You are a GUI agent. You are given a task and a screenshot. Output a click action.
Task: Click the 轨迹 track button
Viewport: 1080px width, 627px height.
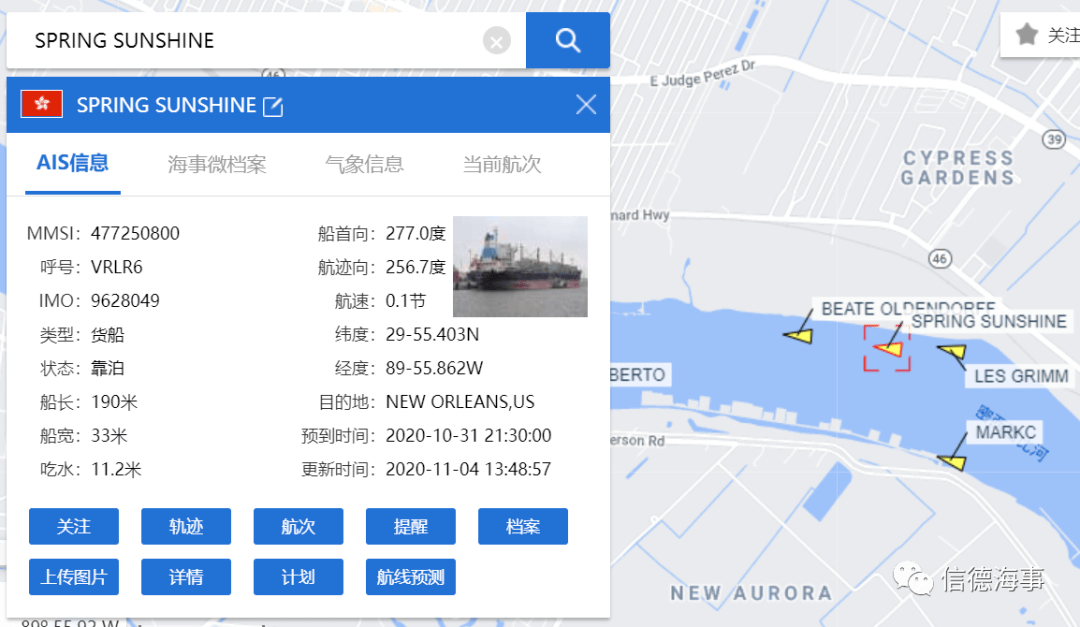[186, 526]
